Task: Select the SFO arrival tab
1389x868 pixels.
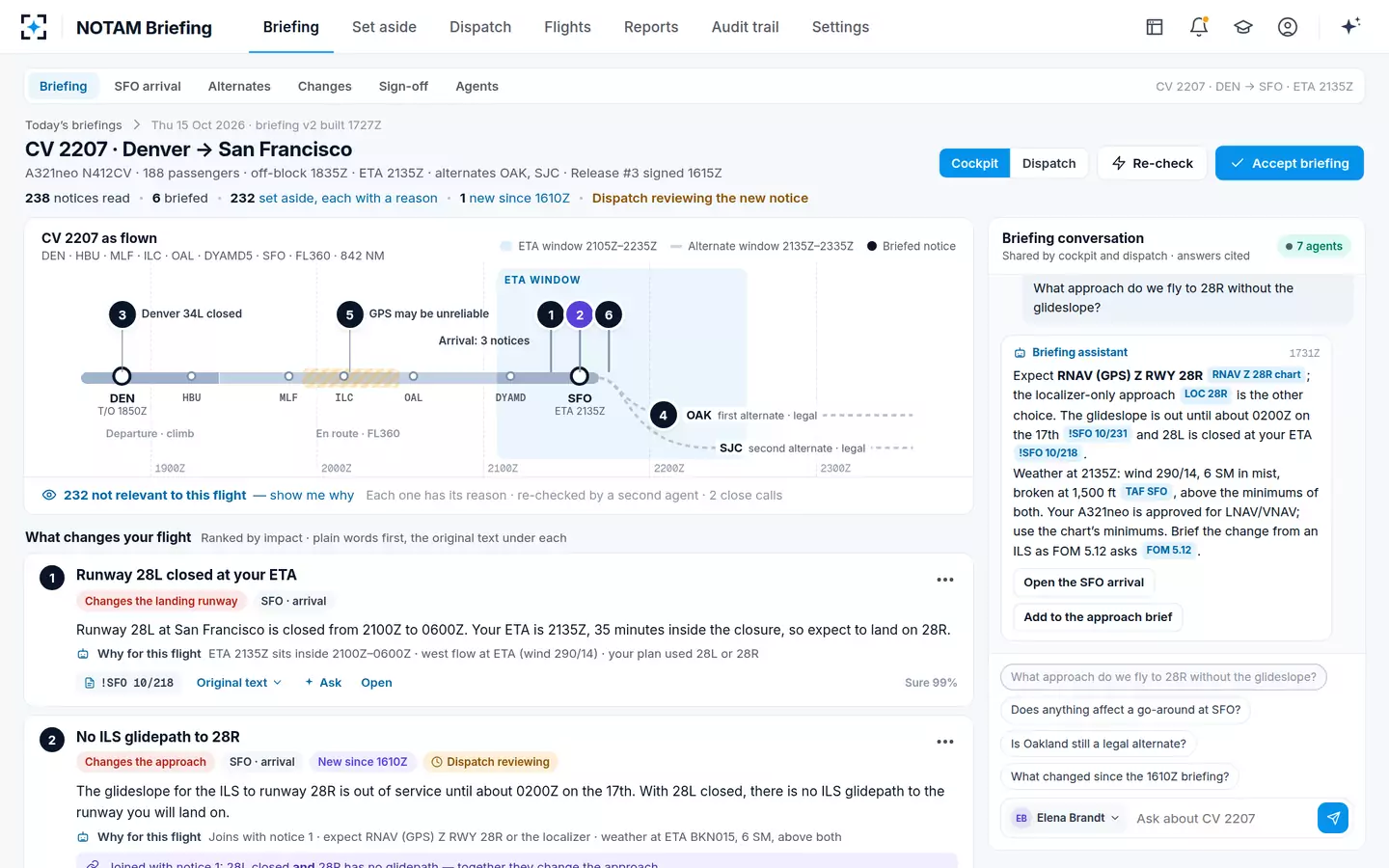Action: point(148,86)
